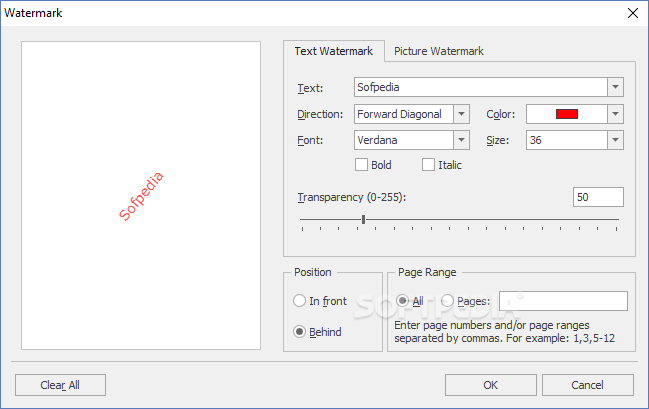Screen dimensions: 649x409
Task: Select the In front position radio button
Action: [299, 301]
